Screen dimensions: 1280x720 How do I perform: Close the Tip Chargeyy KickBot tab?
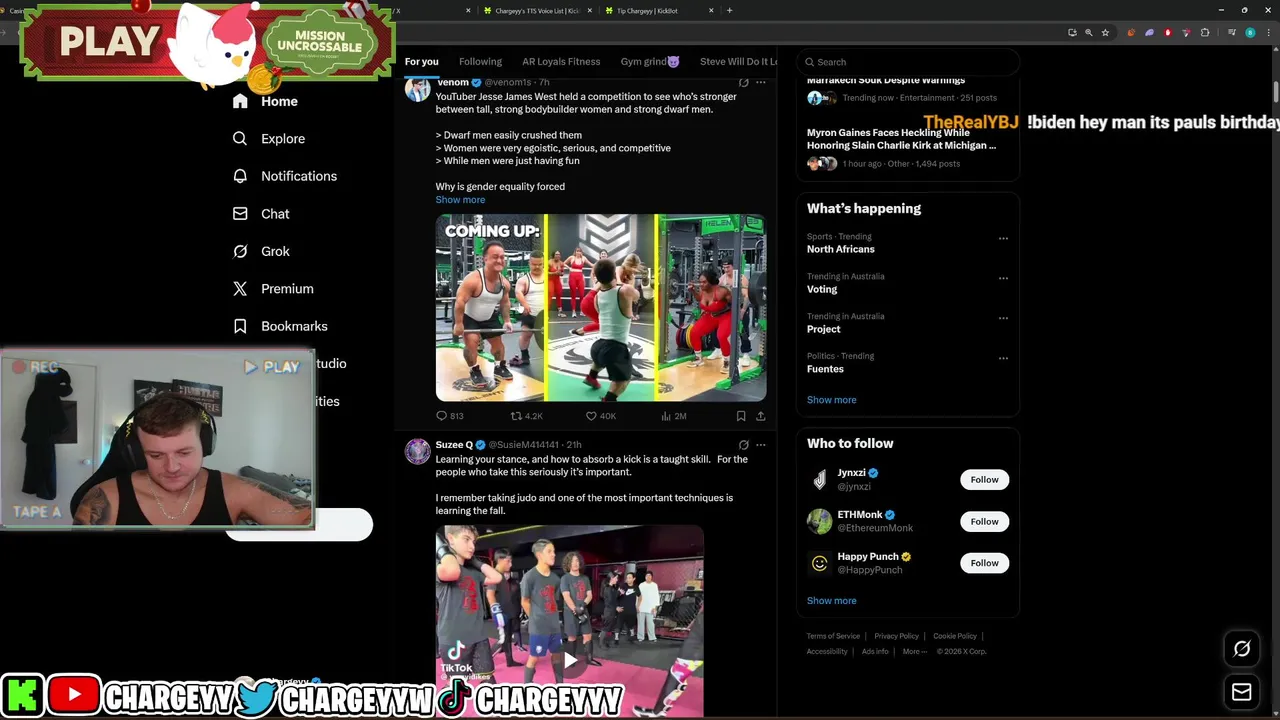(x=711, y=10)
